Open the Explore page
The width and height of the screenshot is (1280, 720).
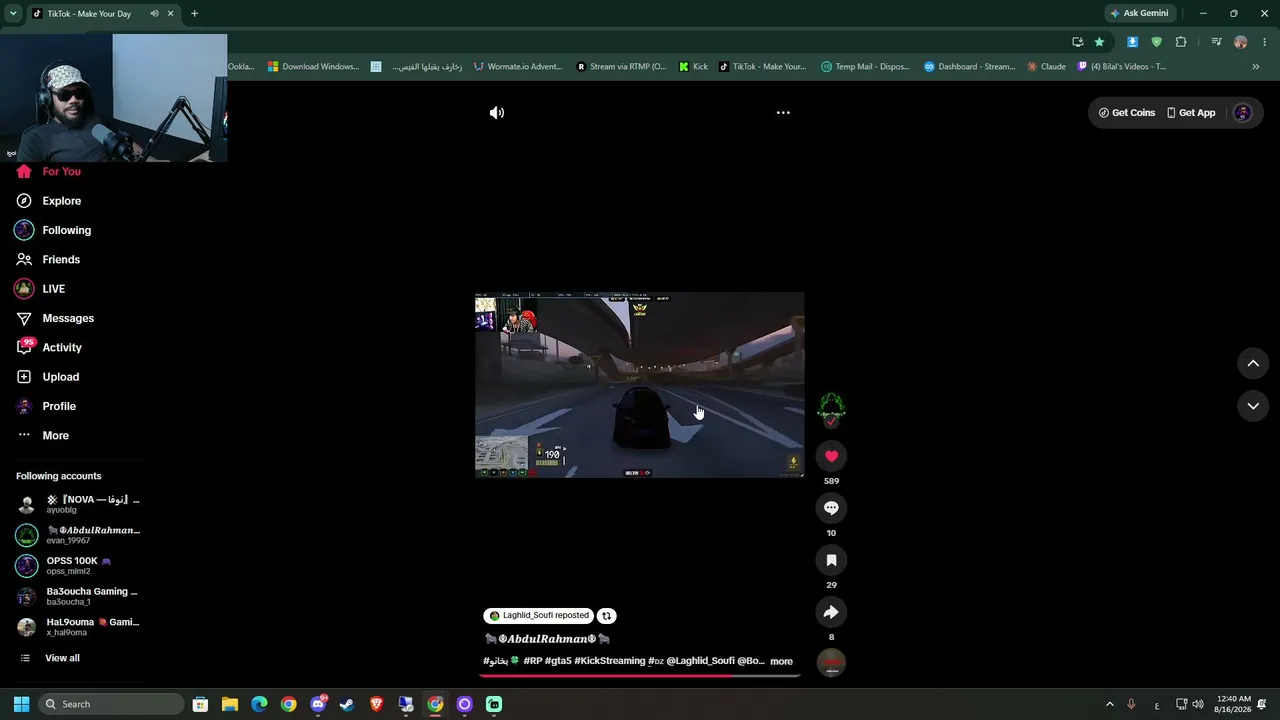click(x=61, y=201)
